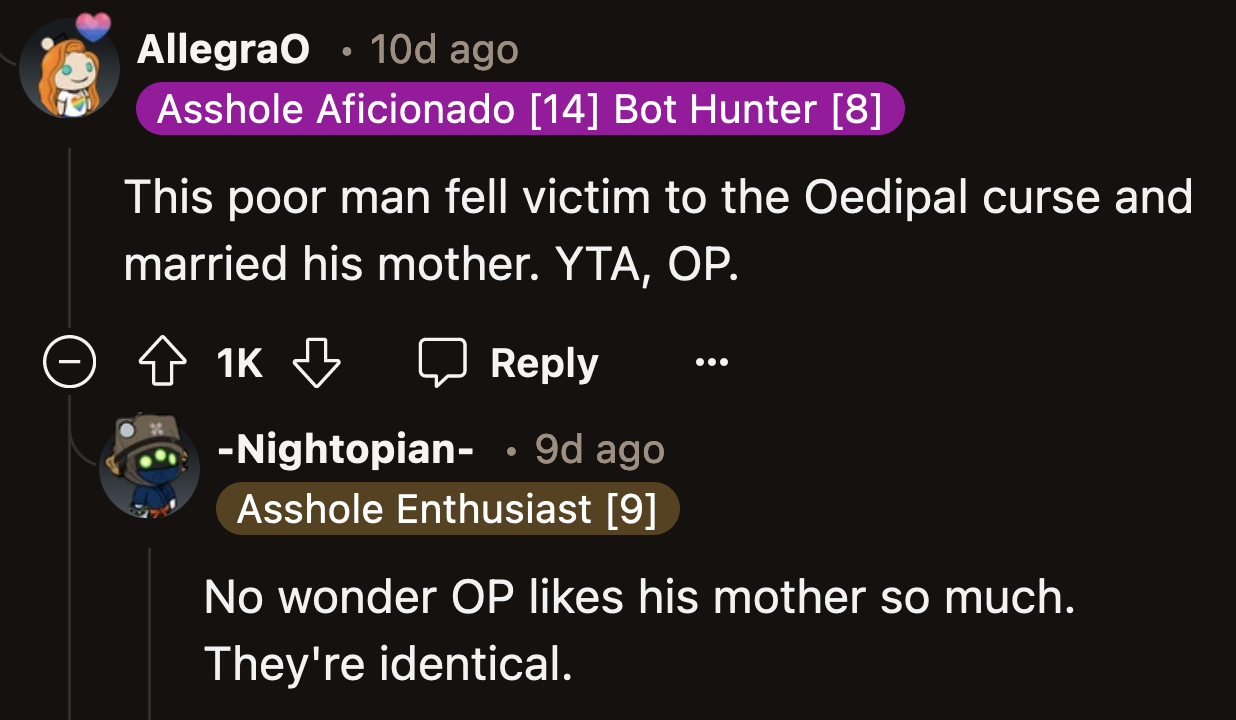Screen dimensions: 1236x720
Task: Open -Nightopian-'s user profile
Action: (345, 449)
